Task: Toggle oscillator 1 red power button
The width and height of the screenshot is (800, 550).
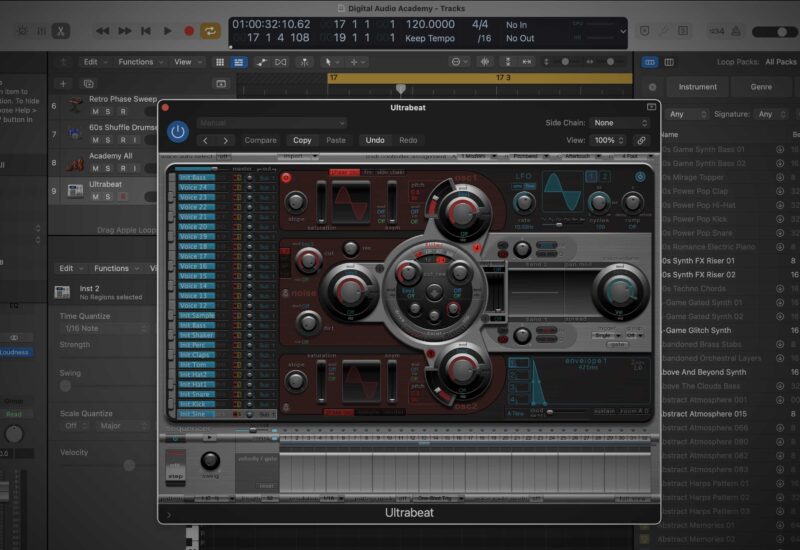Action: click(286, 178)
